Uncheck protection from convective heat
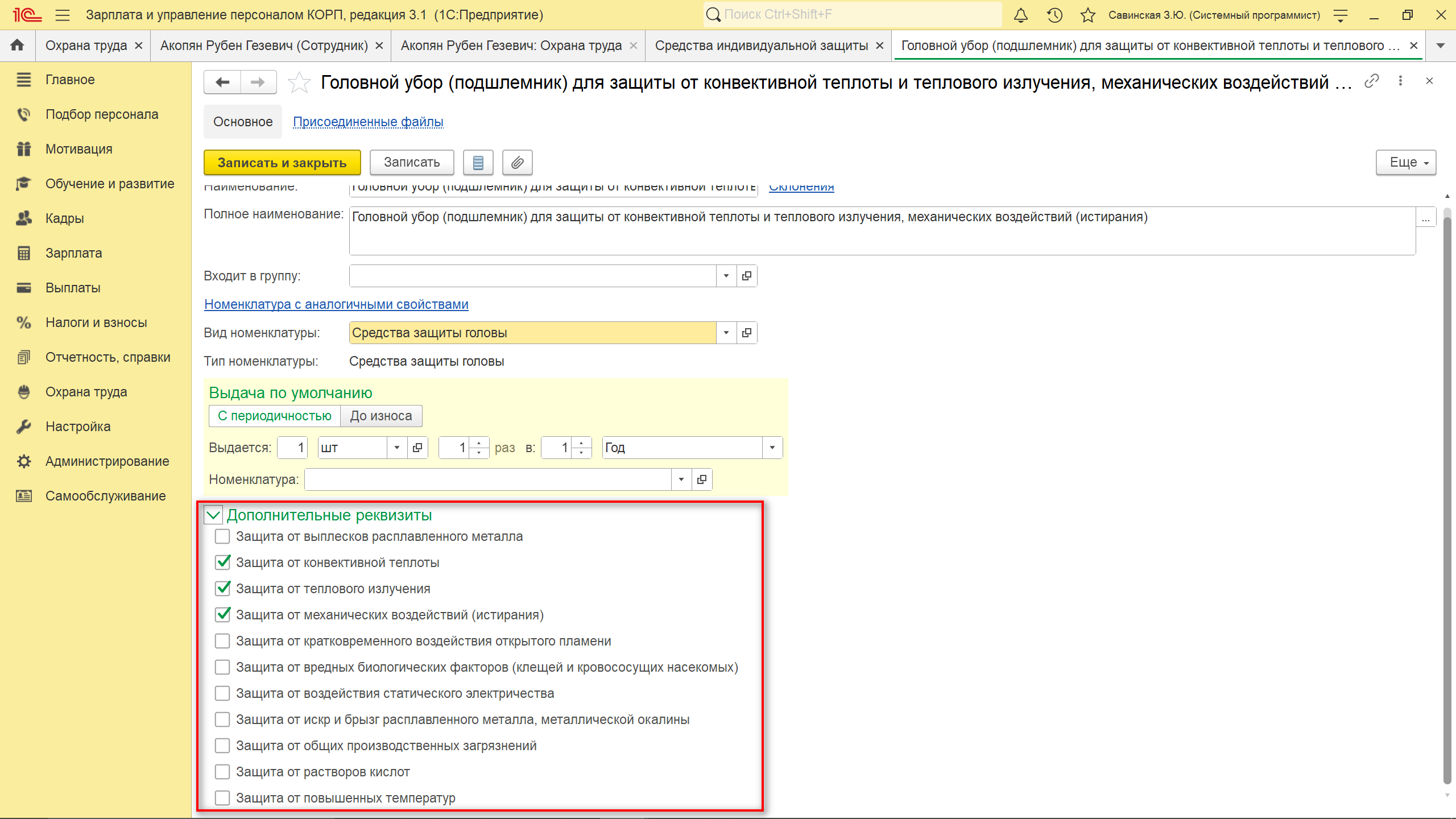The width and height of the screenshot is (1456, 819). click(x=222, y=562)
